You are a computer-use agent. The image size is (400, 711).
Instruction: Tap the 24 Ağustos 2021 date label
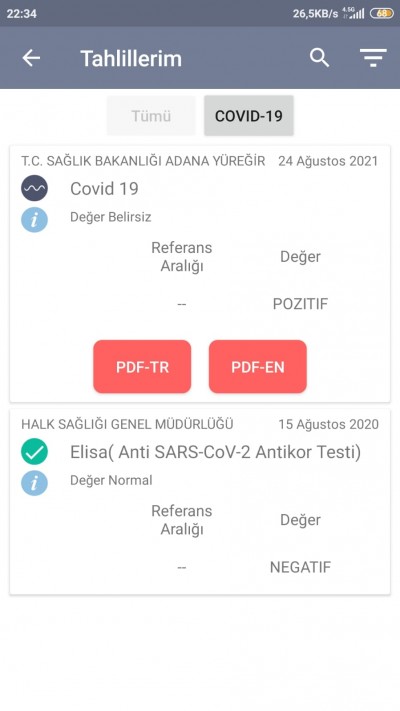pos(328,161)
